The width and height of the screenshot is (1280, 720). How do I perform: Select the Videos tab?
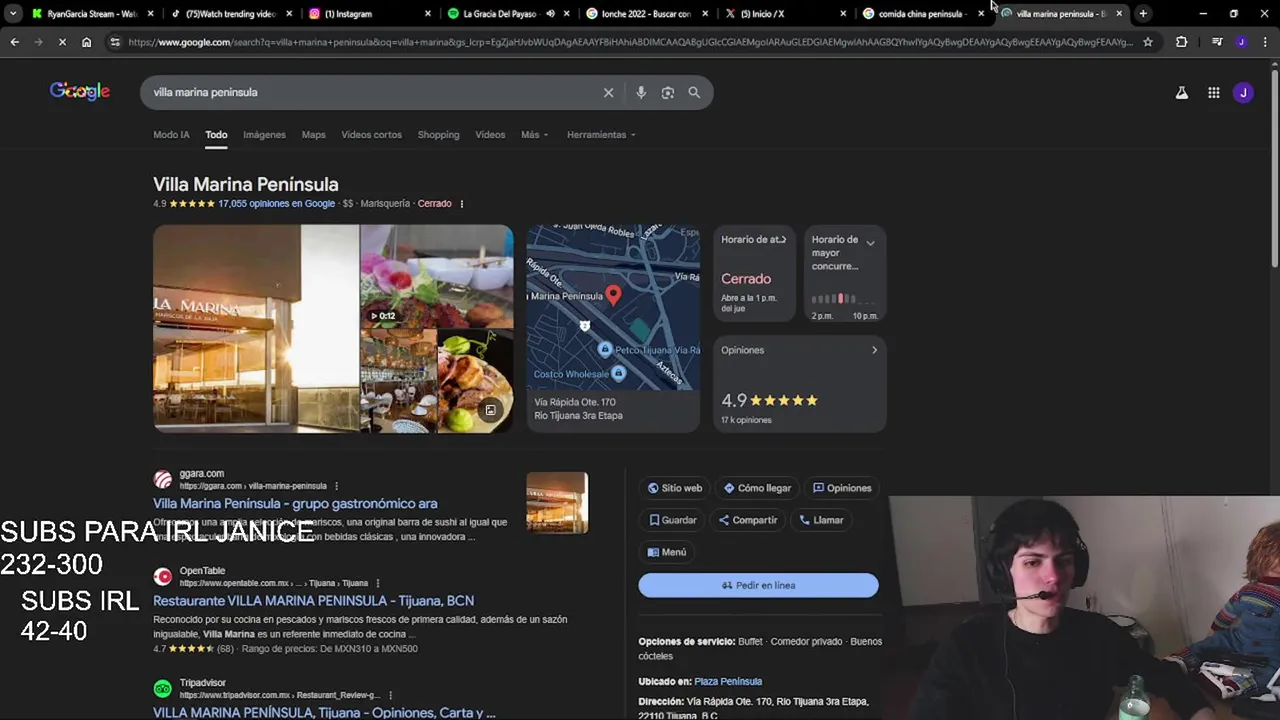490,135
